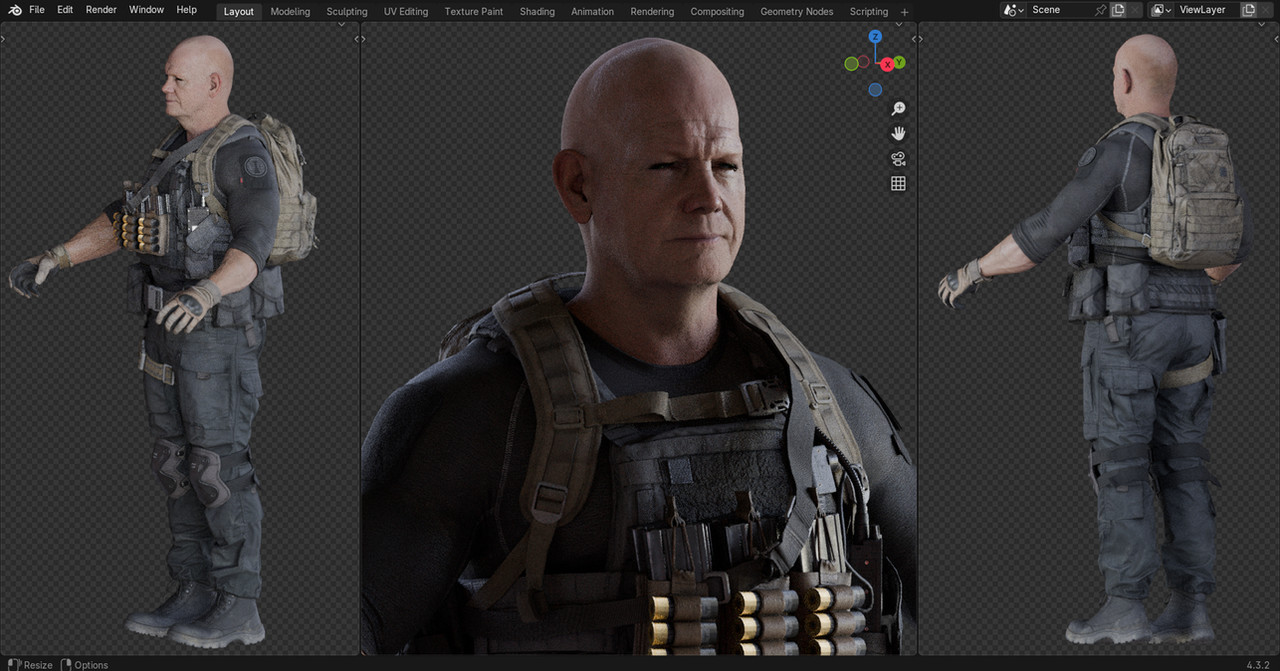
Task: Expand middle viewport header chevron
Action: [x=899, y=24]
